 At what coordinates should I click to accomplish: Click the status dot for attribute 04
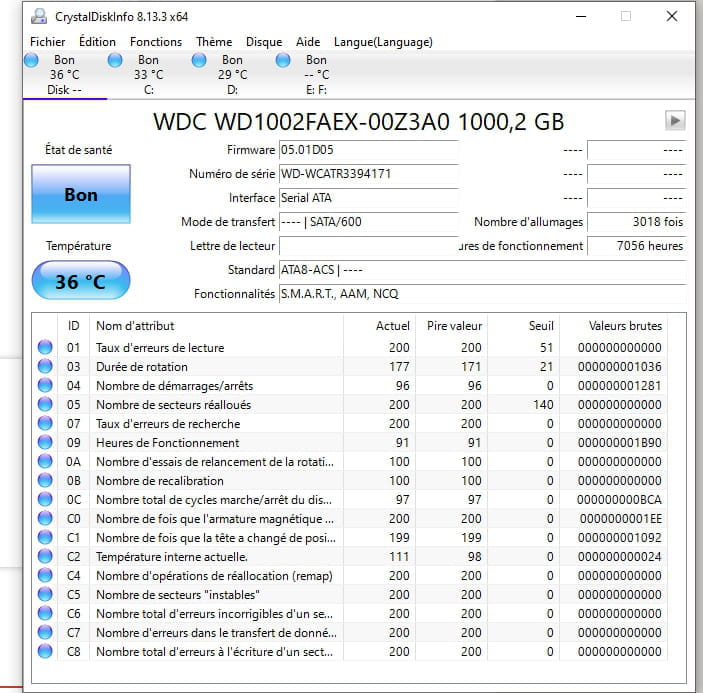[x=45, y=385]
